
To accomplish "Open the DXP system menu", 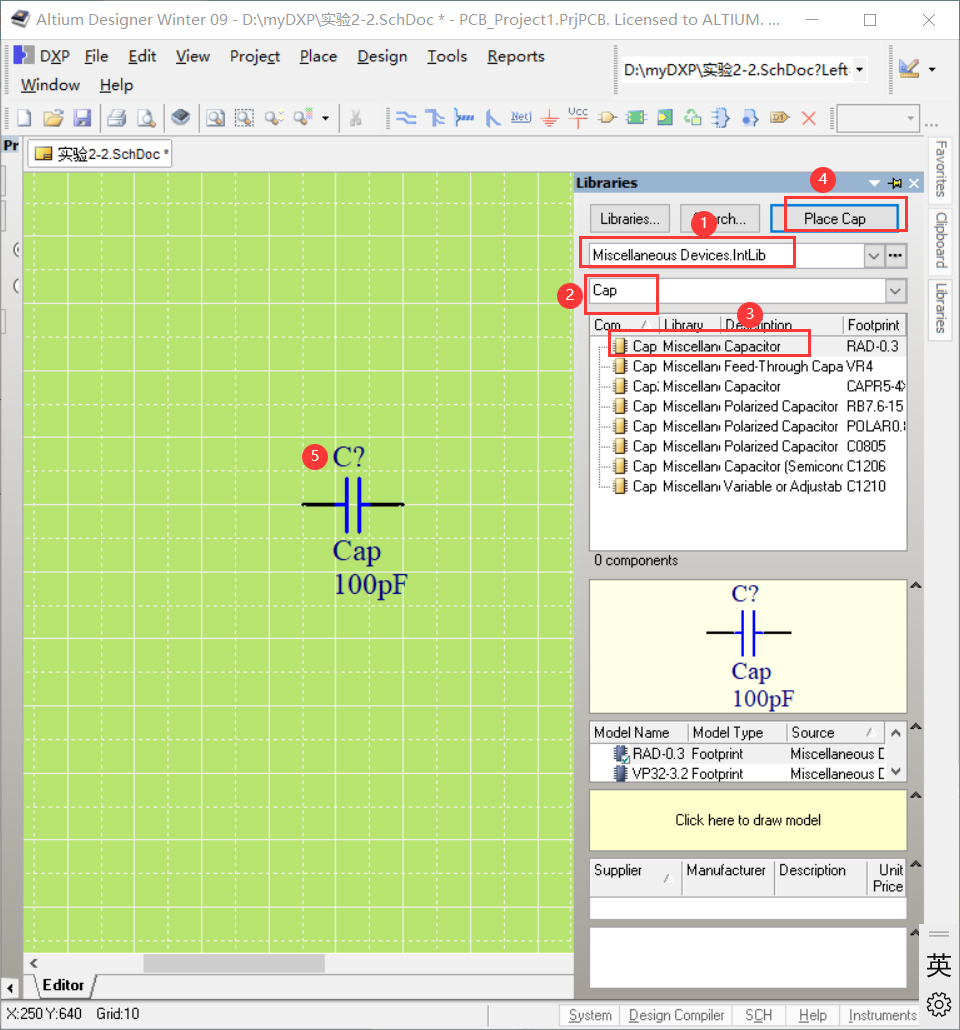I will point(41,56).
